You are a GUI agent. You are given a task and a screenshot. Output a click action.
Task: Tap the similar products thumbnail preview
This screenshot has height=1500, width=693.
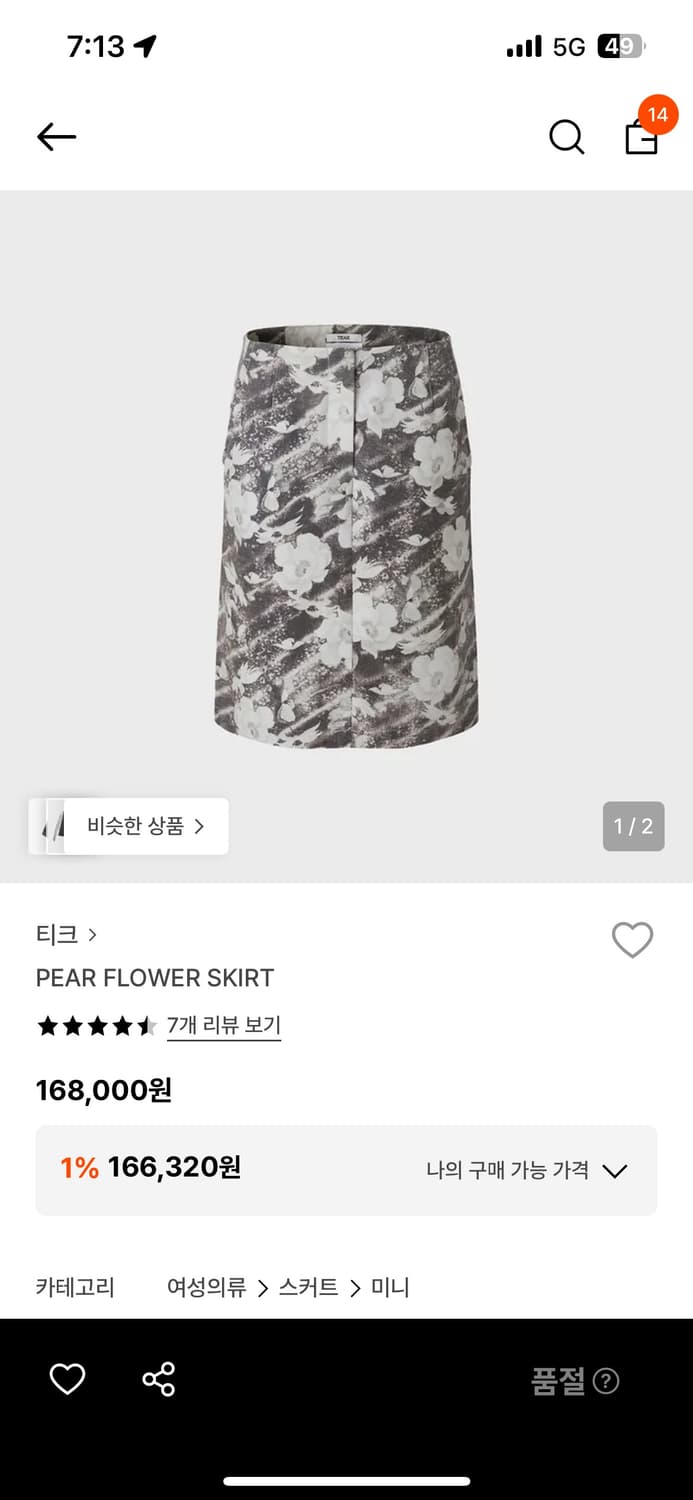pos(48,826)
